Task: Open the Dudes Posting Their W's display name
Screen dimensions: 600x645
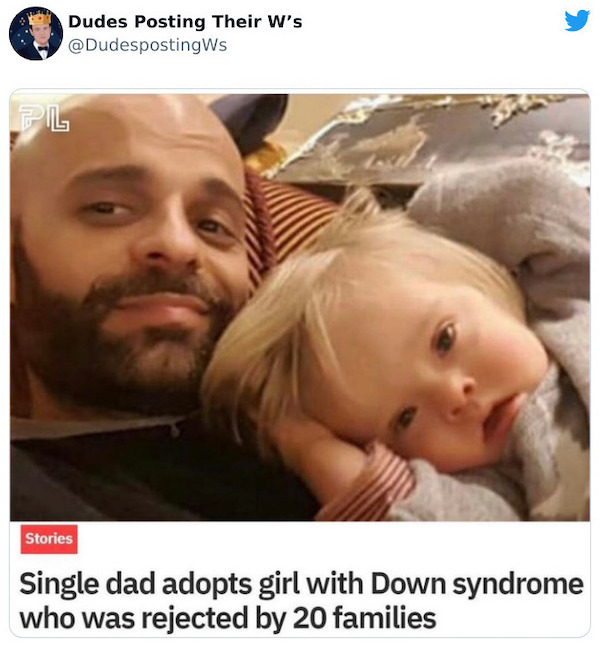Action: pos(185,21)
